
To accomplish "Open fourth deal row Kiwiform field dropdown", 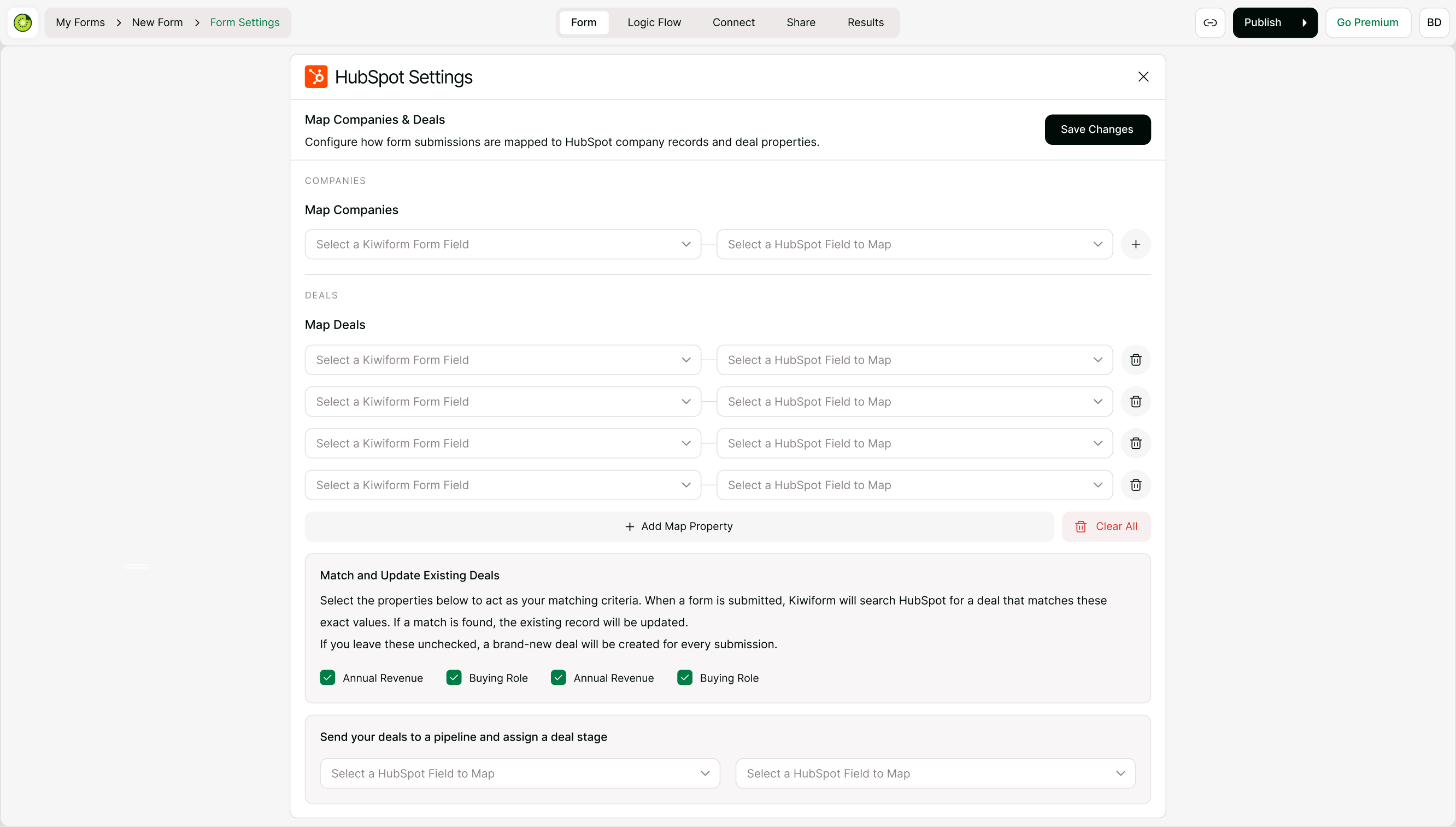I will click(503, 485).
